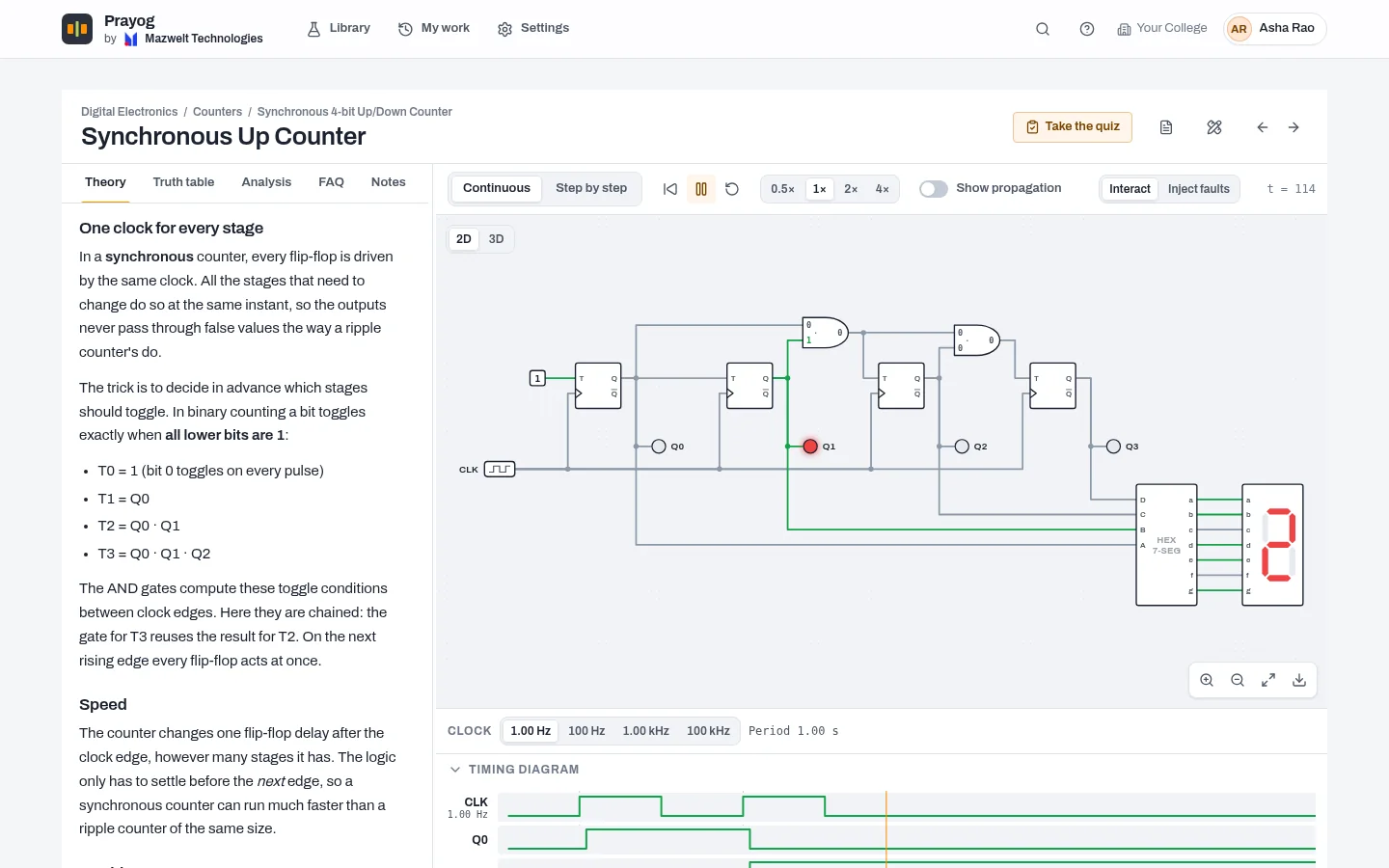Viewport: 1389px width, 868px height.
Task: Click the Q3 output LED
Action: [x=1113, y=447]
